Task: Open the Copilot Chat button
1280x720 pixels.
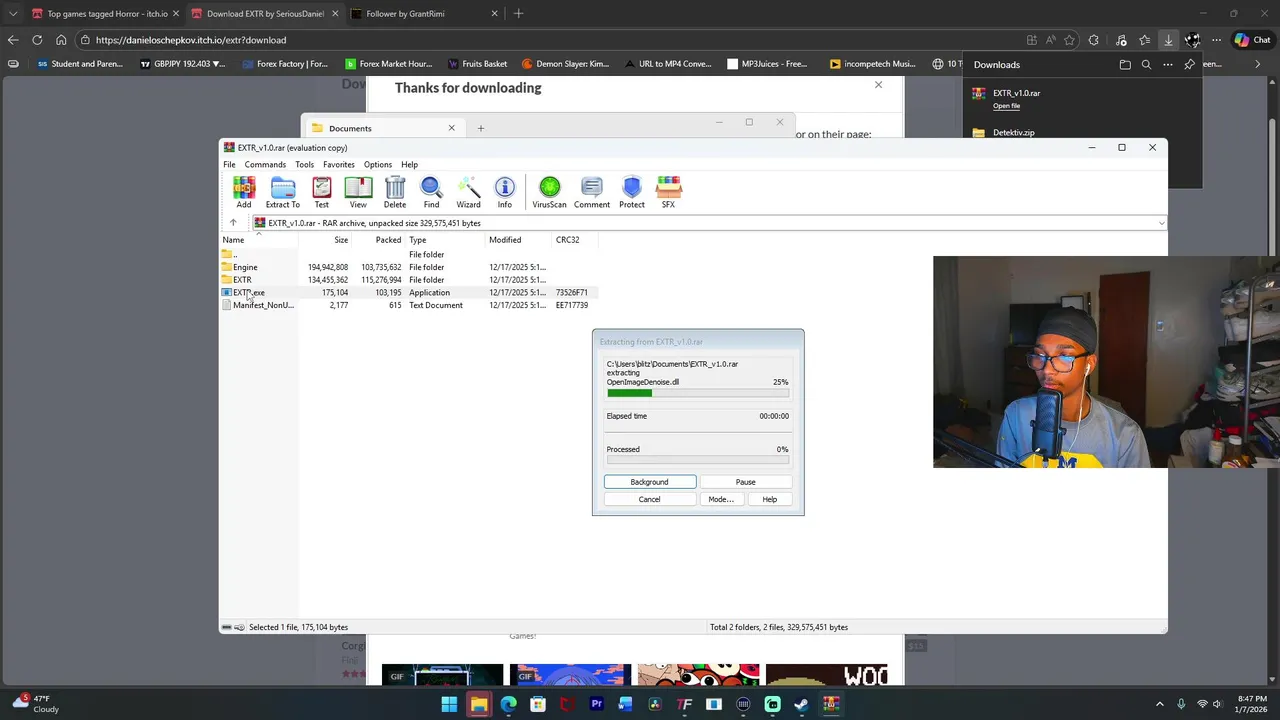Action: pos(1254,40)
